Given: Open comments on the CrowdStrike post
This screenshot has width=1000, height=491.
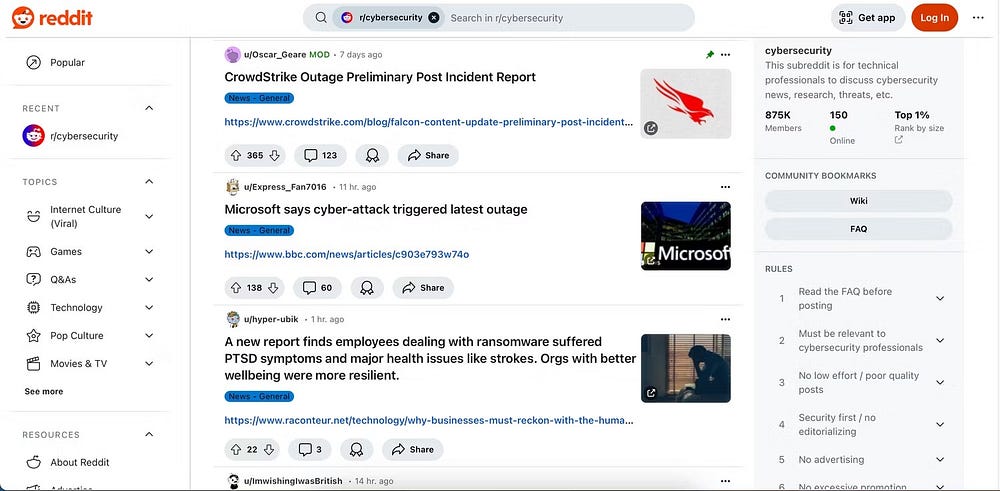Looking at the screenshot, I should (321, 155).
